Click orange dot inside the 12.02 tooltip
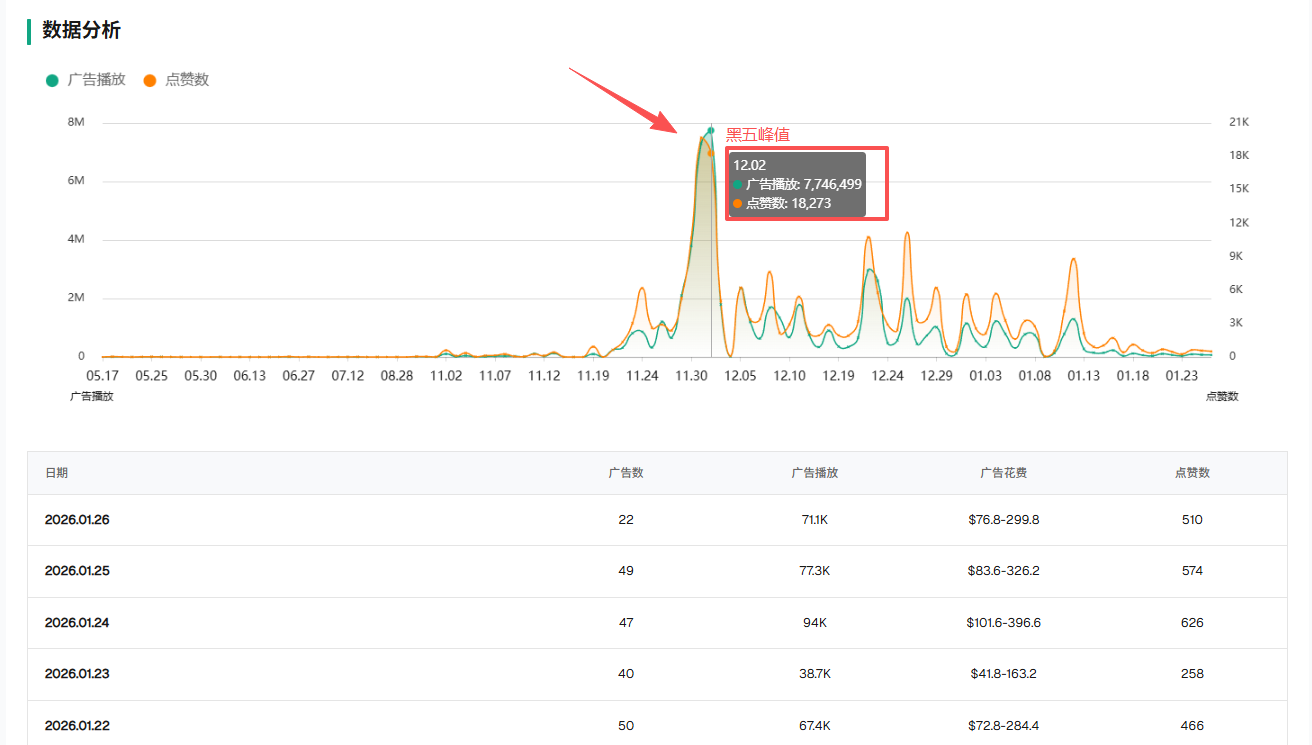The image size is (1312, 745). point(738,203)
